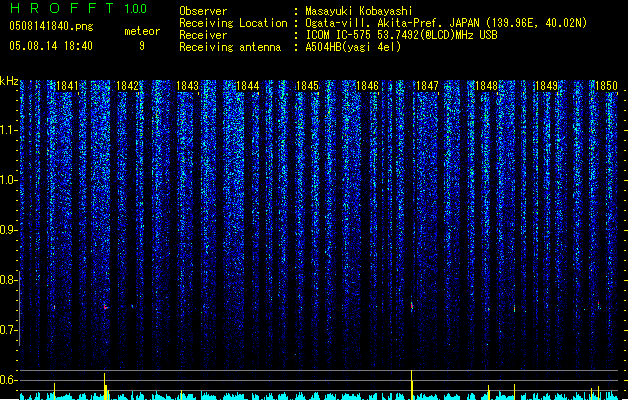Click the Receiving Location label

pos(233,23)
